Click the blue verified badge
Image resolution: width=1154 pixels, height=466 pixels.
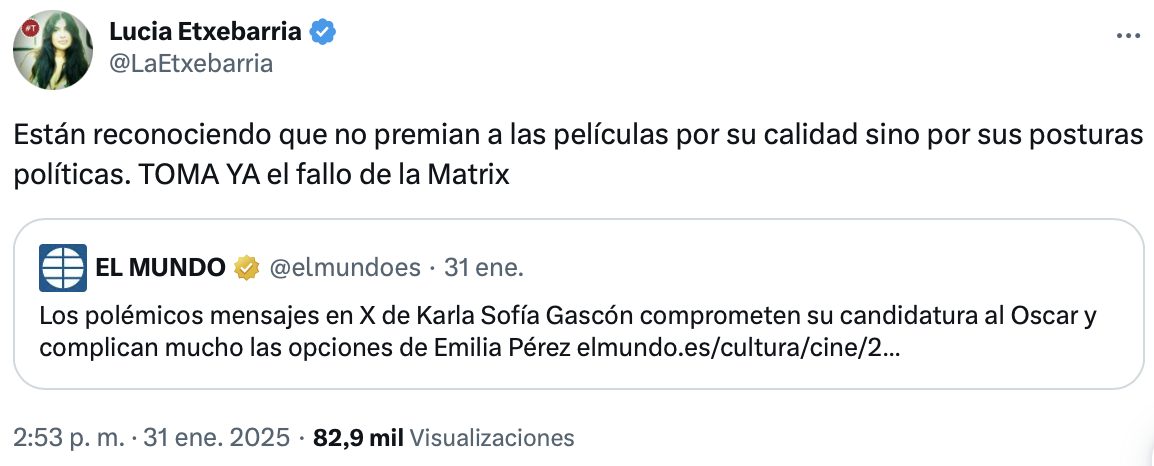coord(322,33)
